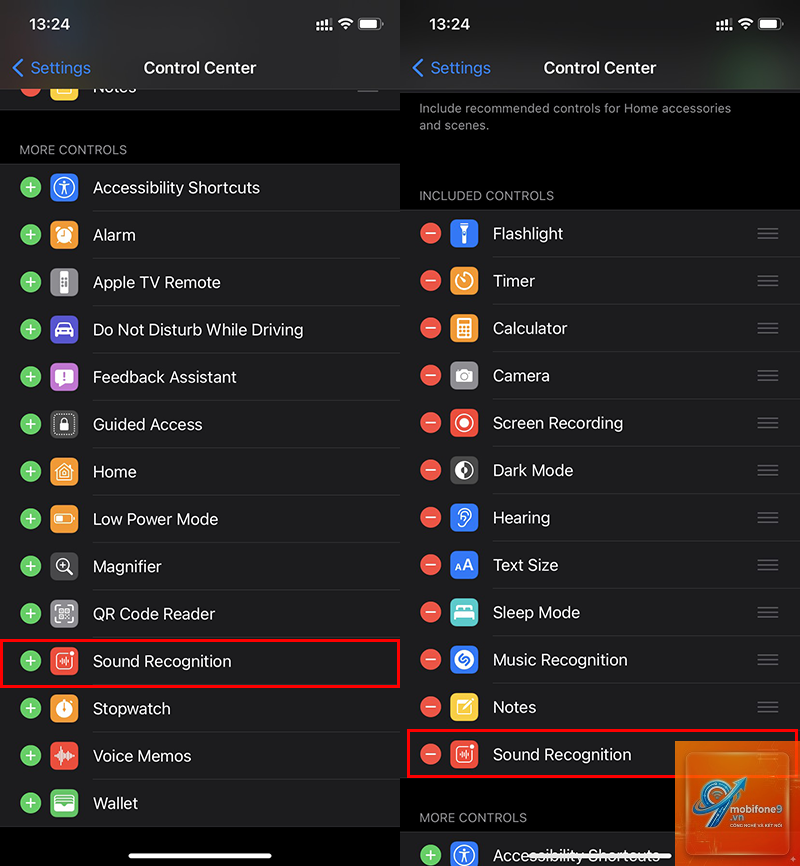
Task: Tap the Home row label
Action: coord(114,472)
